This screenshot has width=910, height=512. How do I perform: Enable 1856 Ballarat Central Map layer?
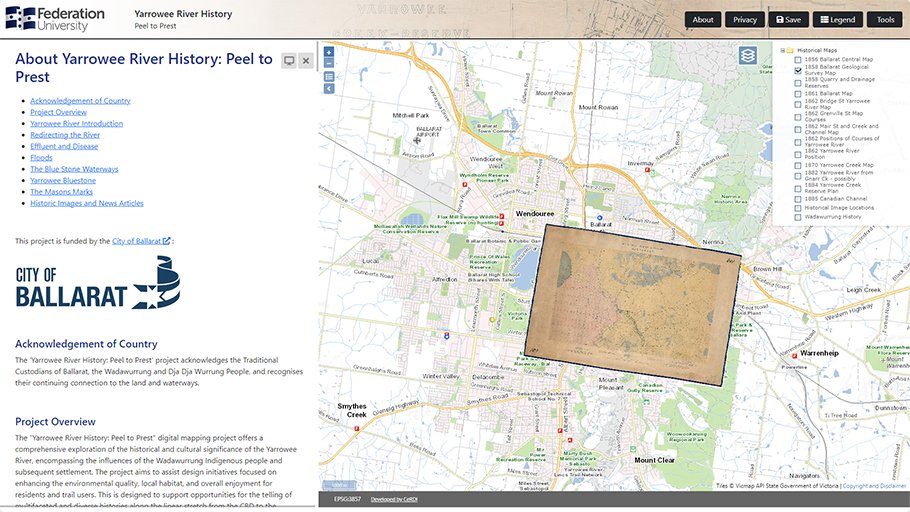(x=798, y=59)
